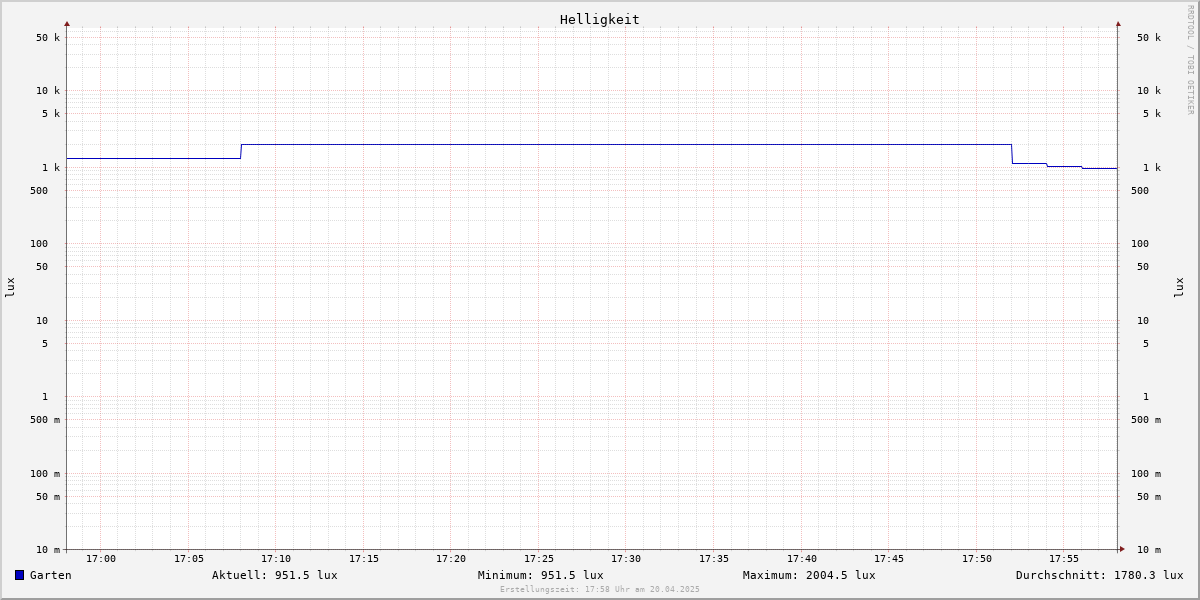Screen dimensions: 1200x600
Task: Select the Durchschnitt: 1780.3 lux value
Action: (1100, 575)
